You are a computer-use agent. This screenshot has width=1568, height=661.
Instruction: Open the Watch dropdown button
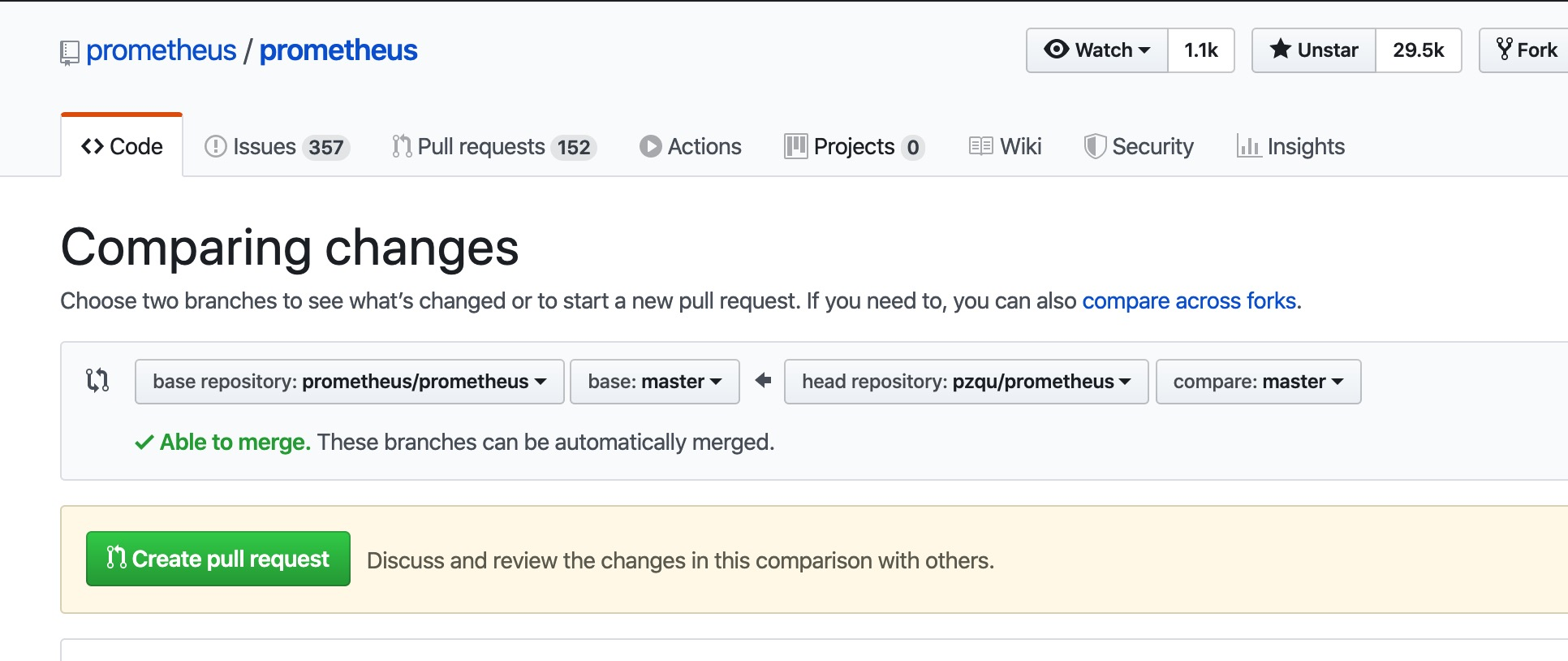(1097, 50)
